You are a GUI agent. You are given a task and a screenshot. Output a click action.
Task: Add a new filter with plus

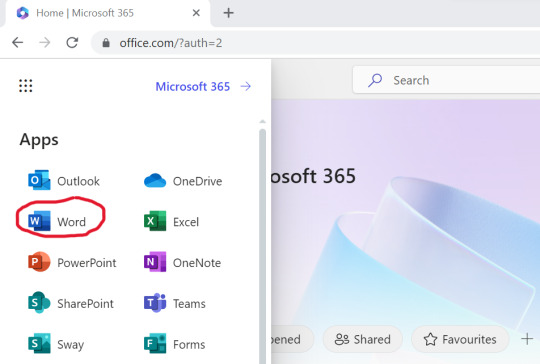[x=527, y=339]
